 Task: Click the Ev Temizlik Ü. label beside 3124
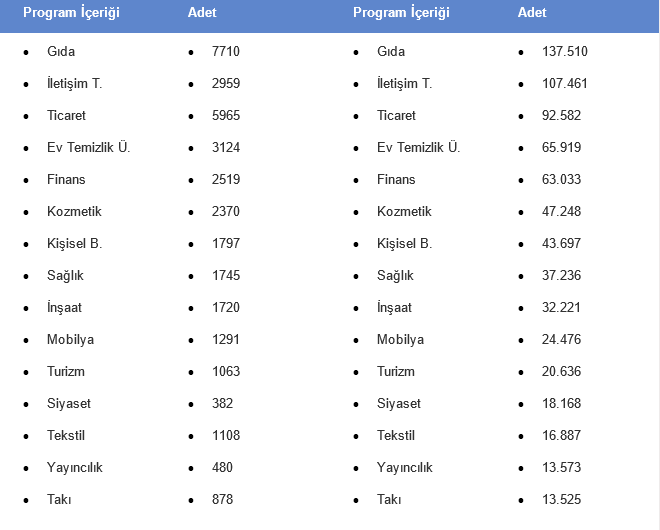coord(89,147)
